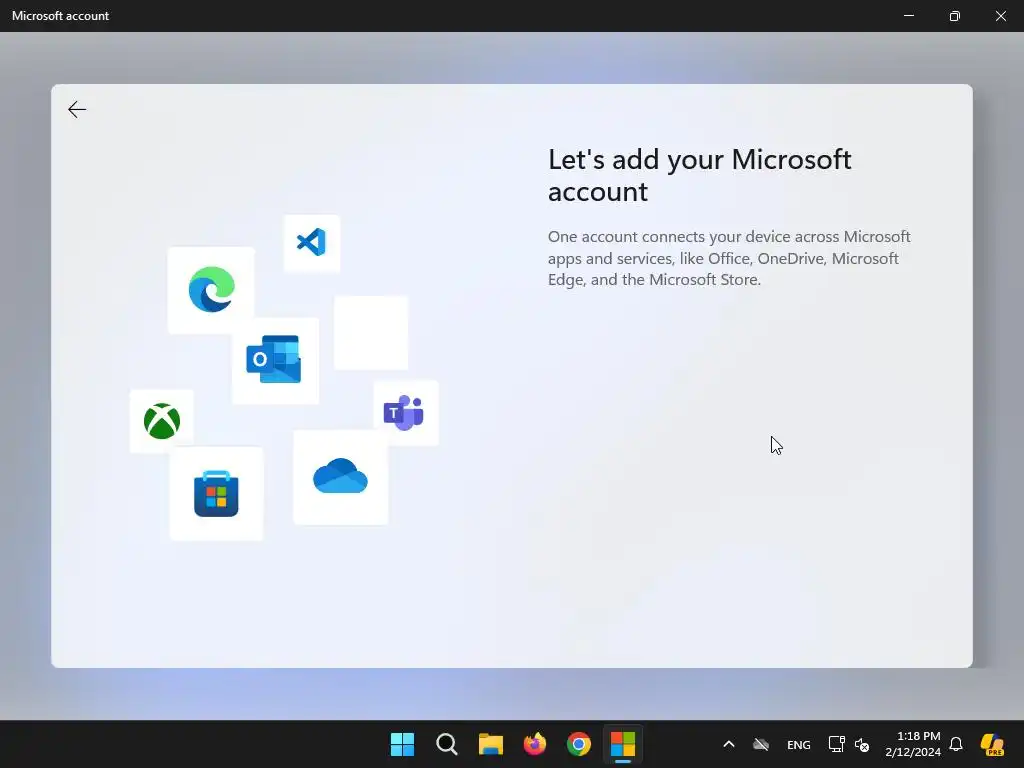Open Copilot preview icon in taskbar

tap(993, 744)
